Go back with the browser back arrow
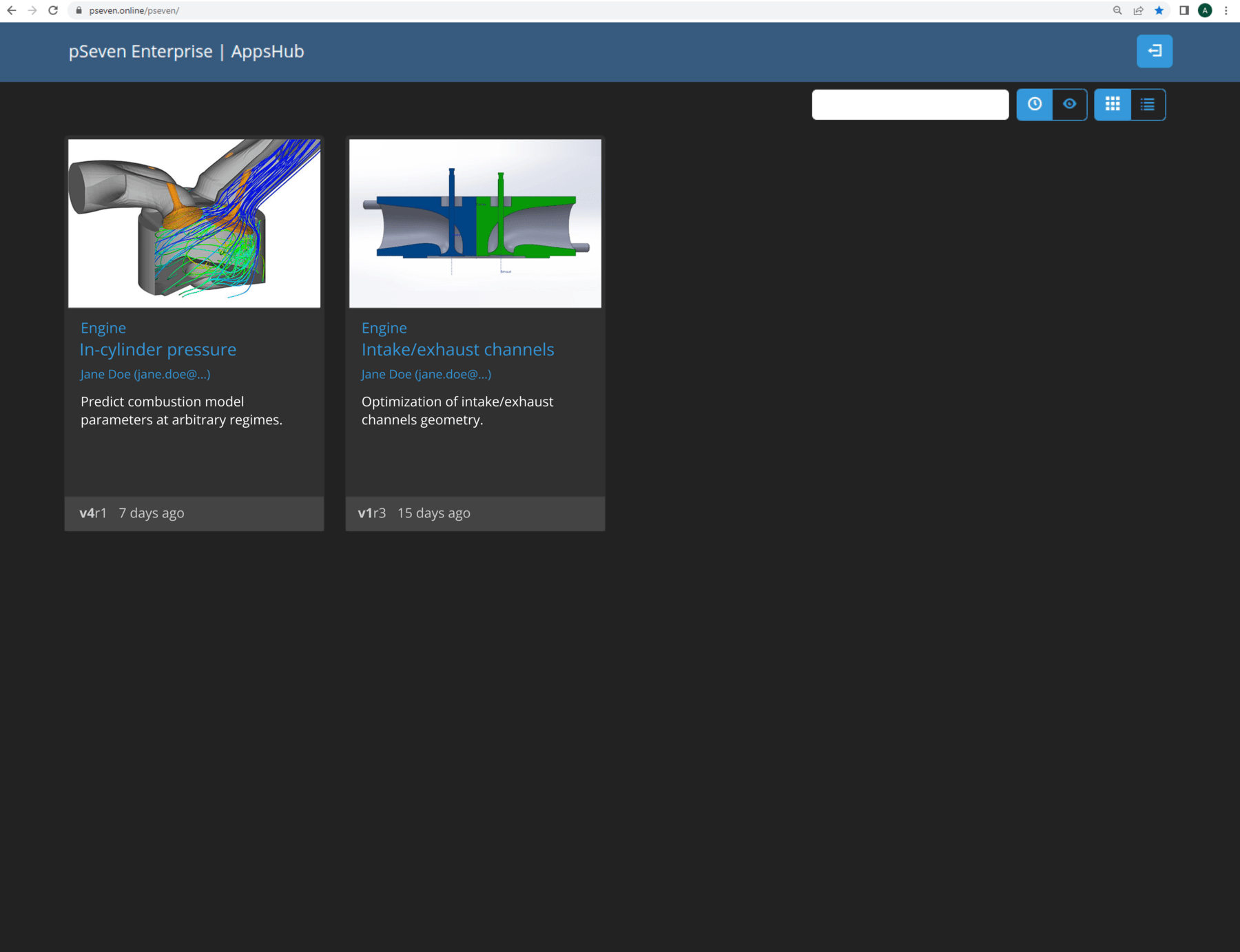Screen dimensions: 1240x952 pyautogui.click(x=12, y=10)
